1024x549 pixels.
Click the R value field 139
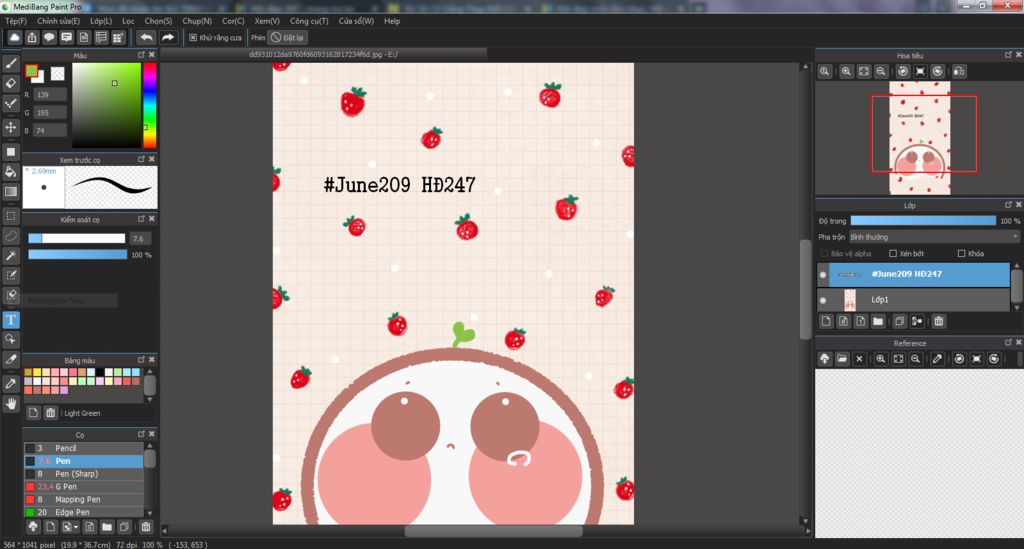[x=50, y=95]
